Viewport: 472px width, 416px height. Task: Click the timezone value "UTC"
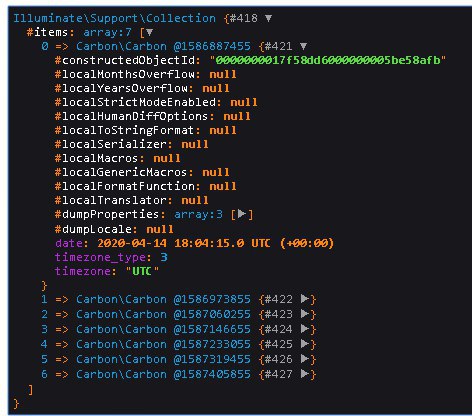142,271
